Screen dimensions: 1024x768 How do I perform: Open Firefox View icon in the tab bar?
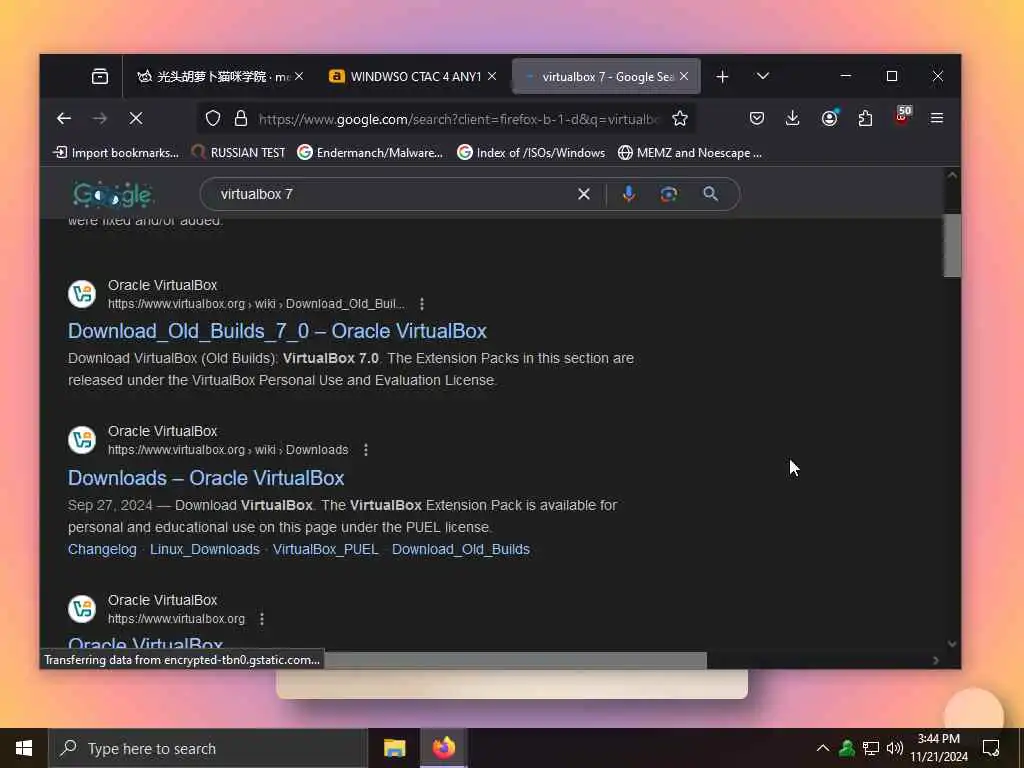100,76
